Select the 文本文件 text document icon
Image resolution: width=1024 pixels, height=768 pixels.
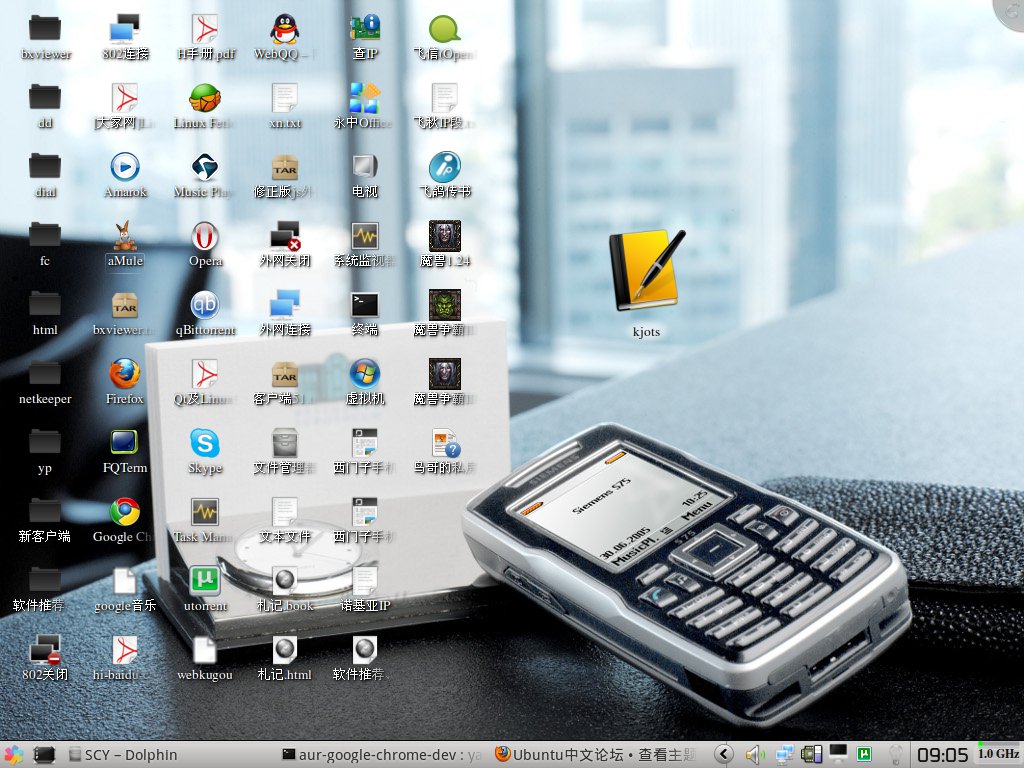tap(285, 513)
